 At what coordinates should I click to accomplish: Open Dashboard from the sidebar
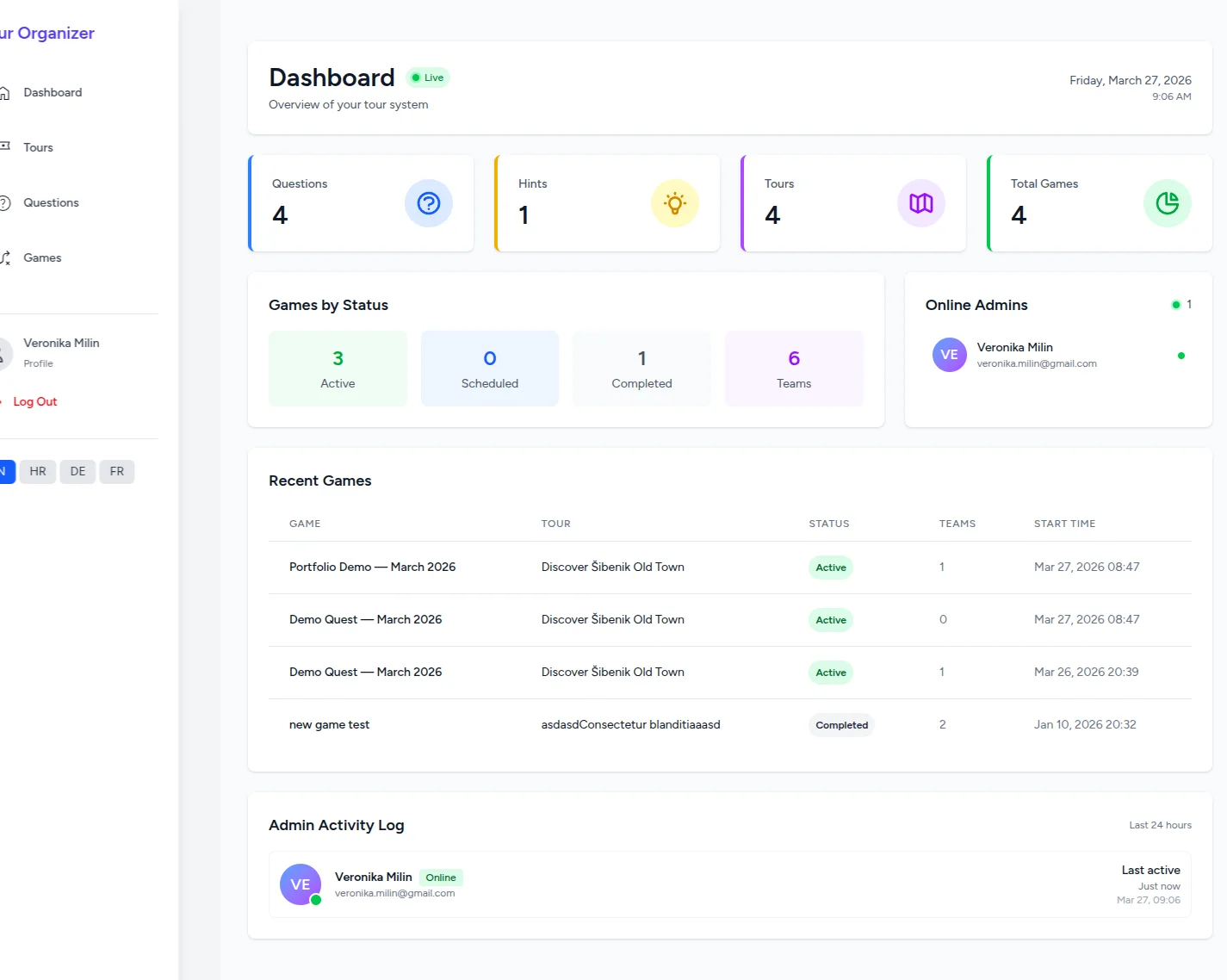point(52,92)
